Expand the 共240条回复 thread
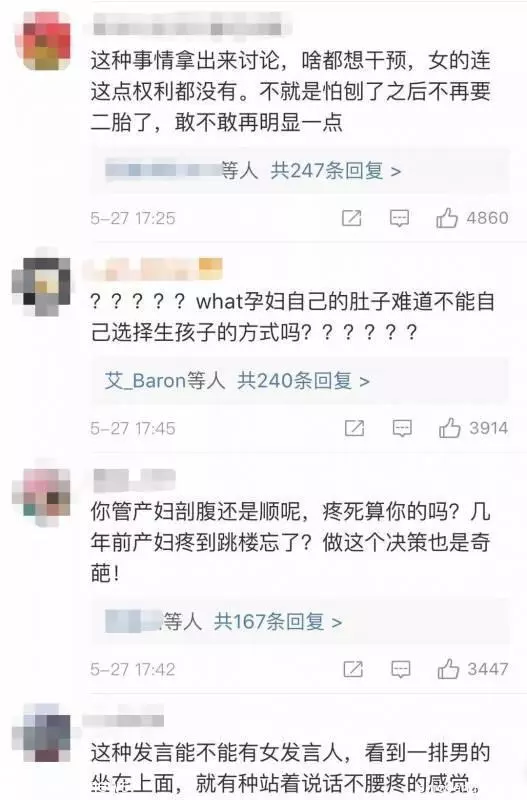The height and width of the screenshot is (800, 527). (304, 381)
